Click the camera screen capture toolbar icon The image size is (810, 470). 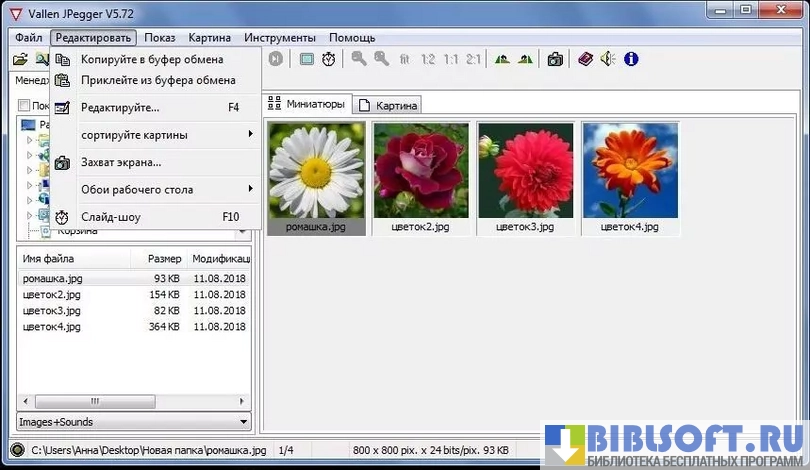click(x=555, y=59)
